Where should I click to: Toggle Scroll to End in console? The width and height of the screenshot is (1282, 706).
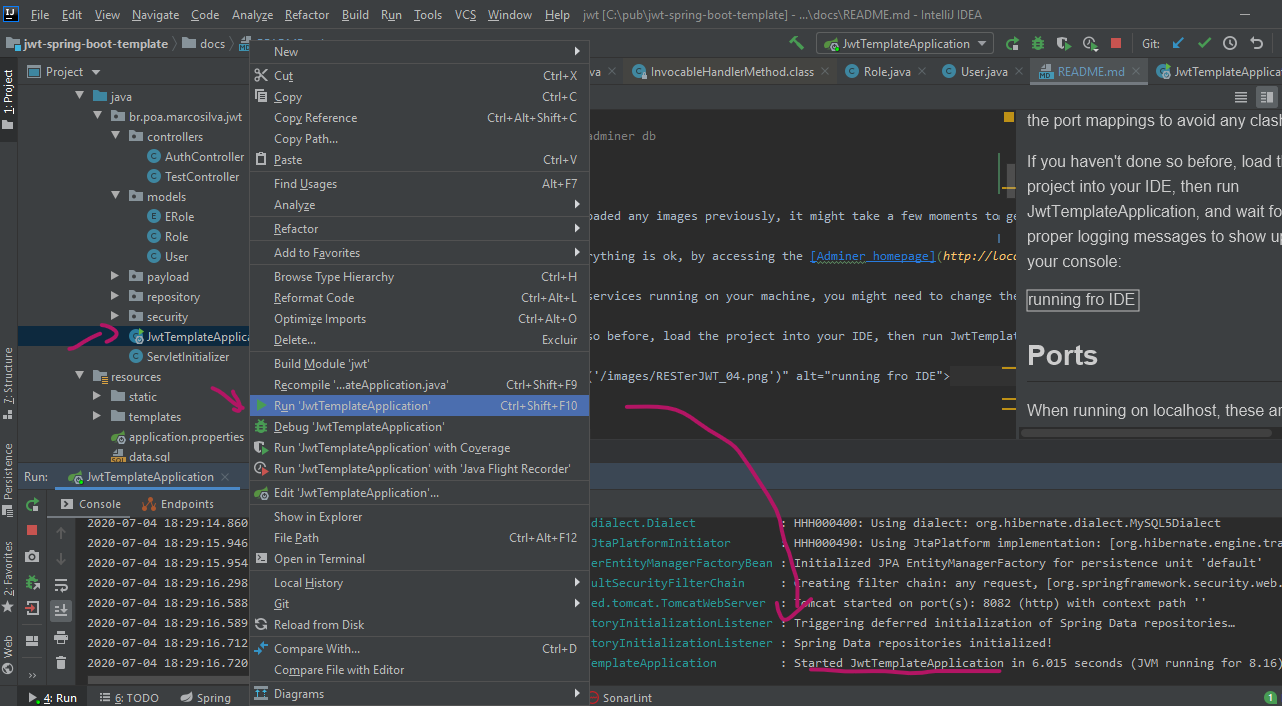[61, 610]
